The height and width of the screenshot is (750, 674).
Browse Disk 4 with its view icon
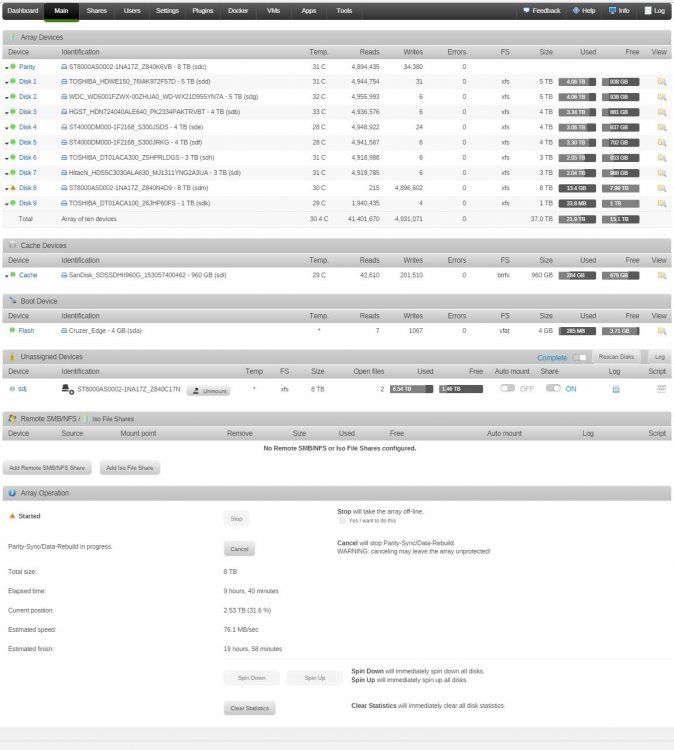[x=662, y=127]
